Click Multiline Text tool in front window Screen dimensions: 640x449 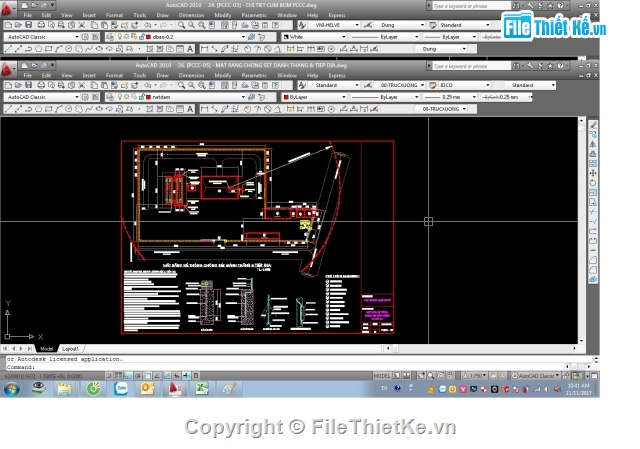coord(190,109)
